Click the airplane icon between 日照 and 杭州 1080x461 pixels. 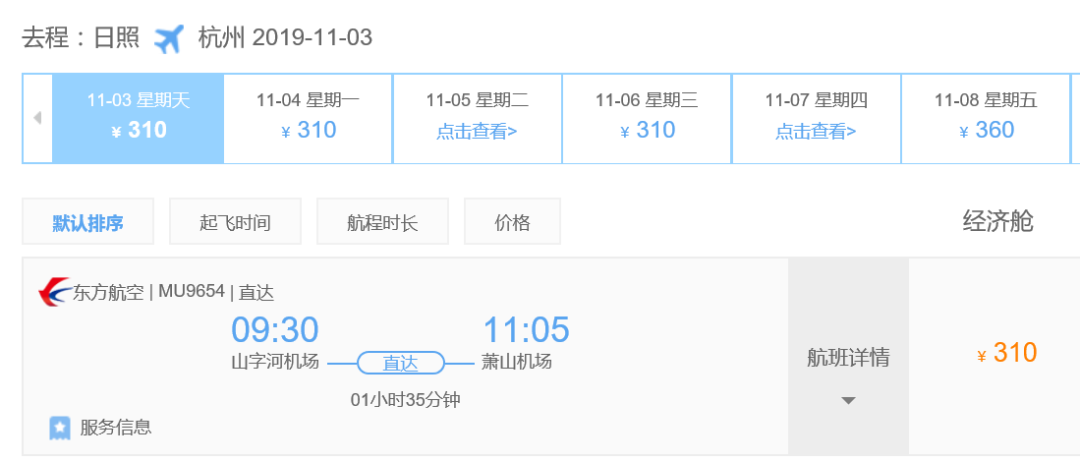170,39
